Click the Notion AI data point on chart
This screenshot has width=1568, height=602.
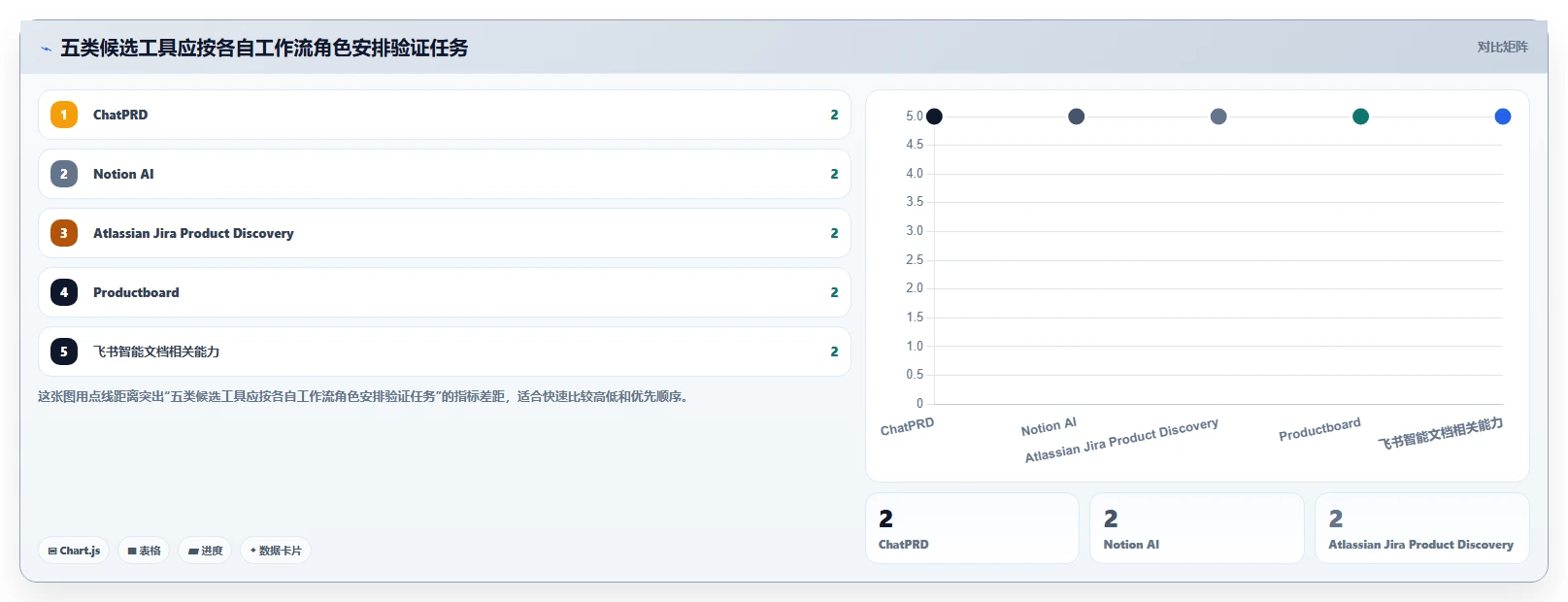click(1076, 117)
